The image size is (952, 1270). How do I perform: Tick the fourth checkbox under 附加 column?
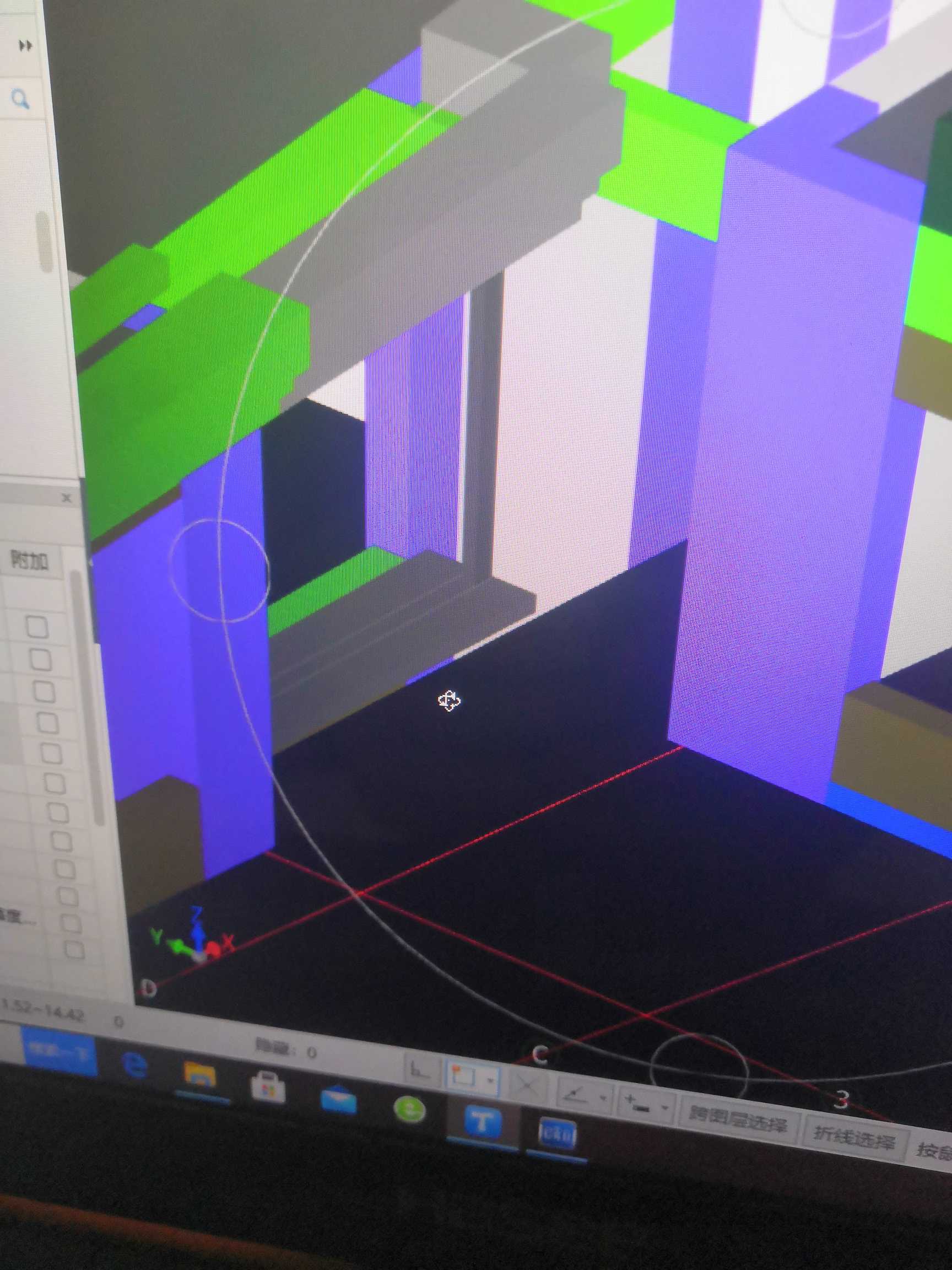(x=48, y=723)
